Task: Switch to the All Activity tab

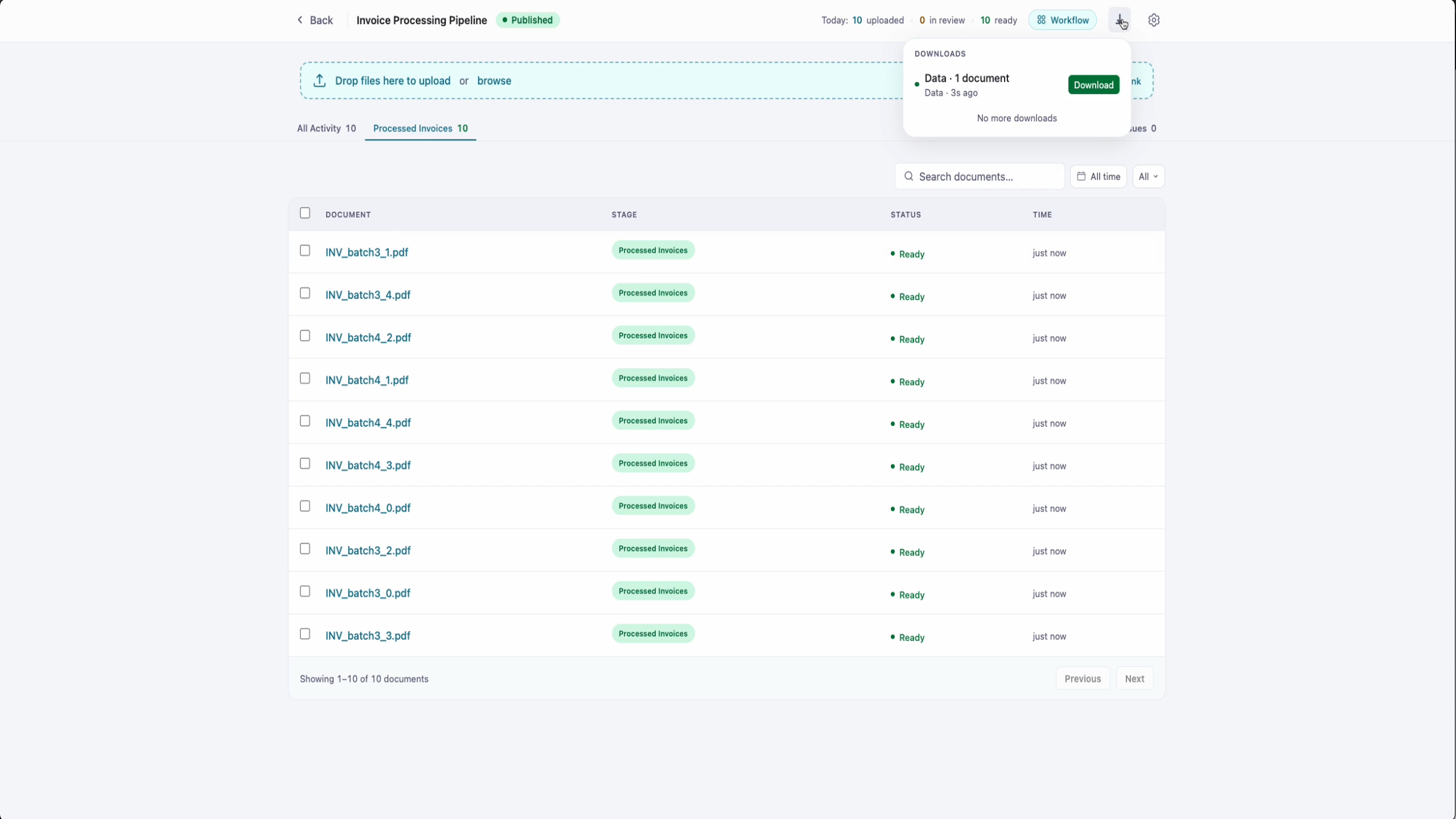Action: click(327, 128)
